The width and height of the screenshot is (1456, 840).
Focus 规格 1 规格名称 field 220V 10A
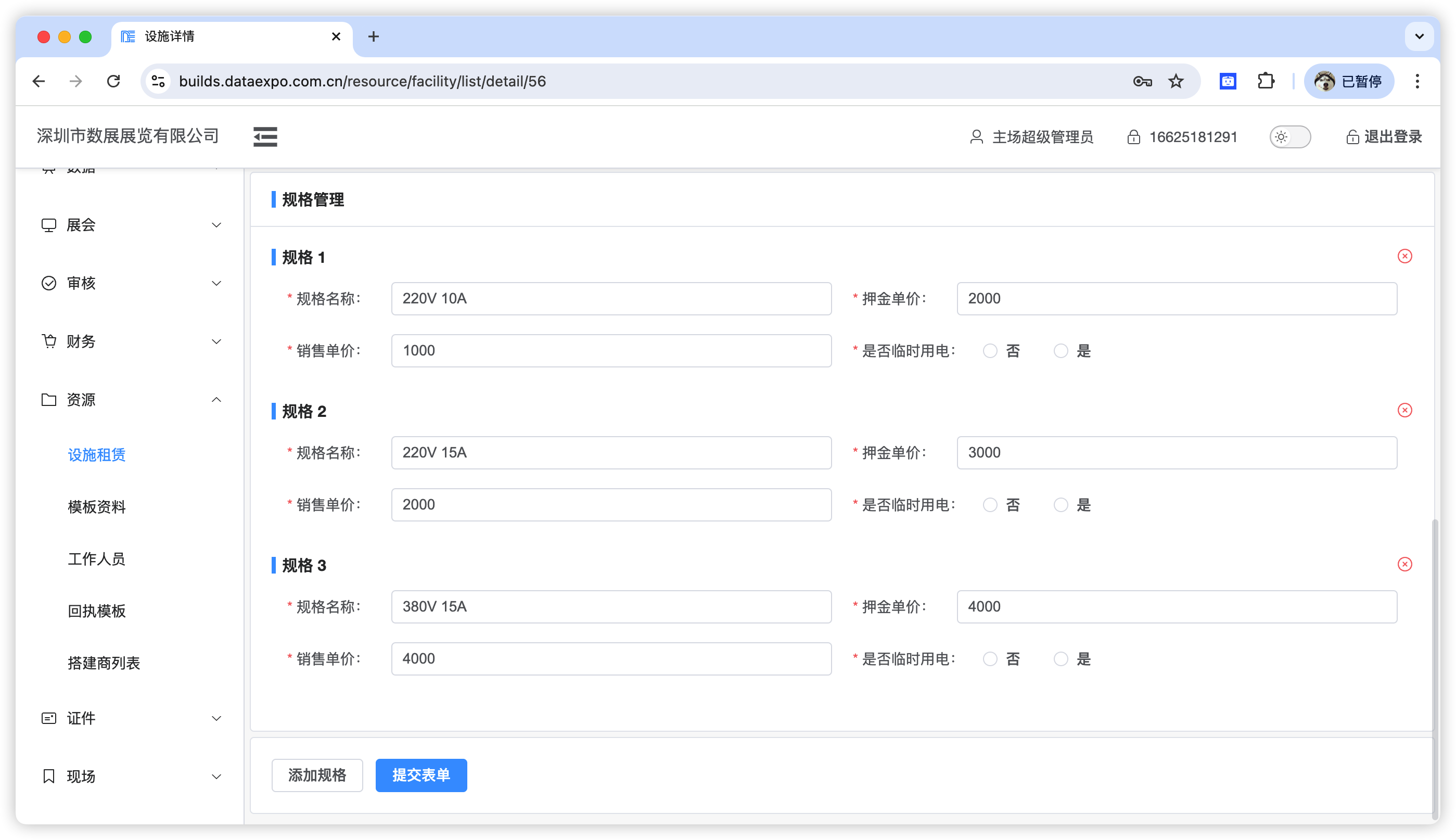611,299
